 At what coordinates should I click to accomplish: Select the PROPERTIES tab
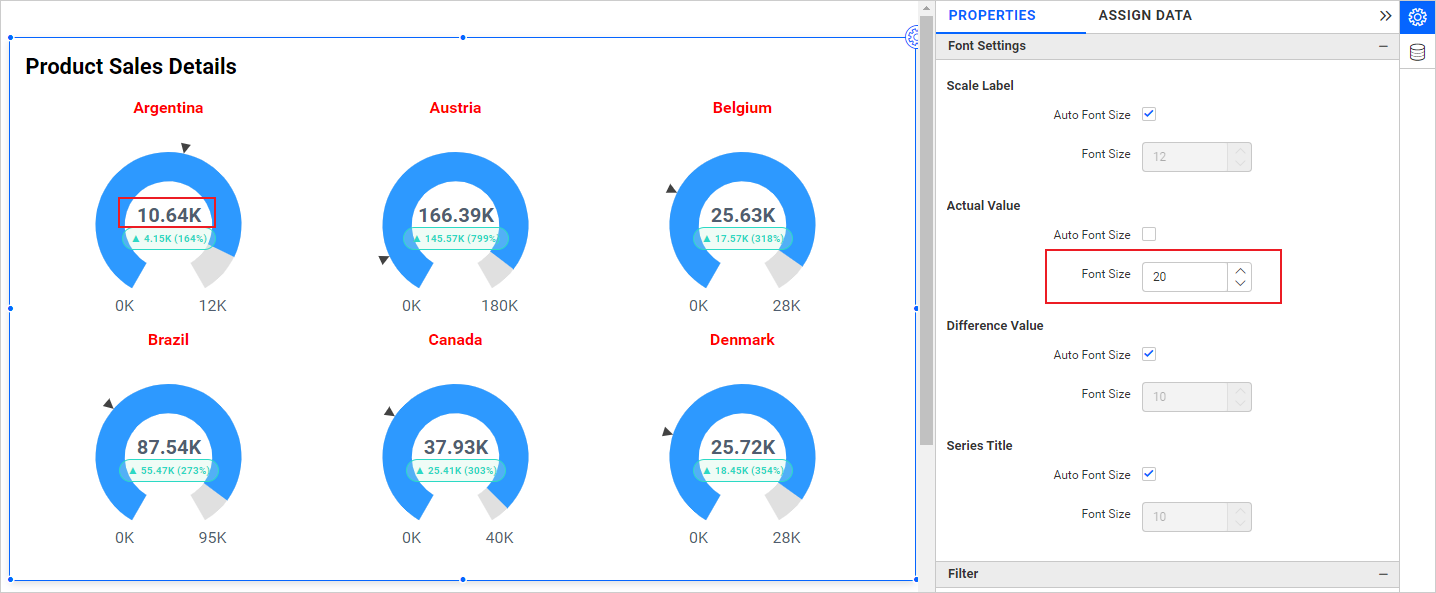point(991,16)
